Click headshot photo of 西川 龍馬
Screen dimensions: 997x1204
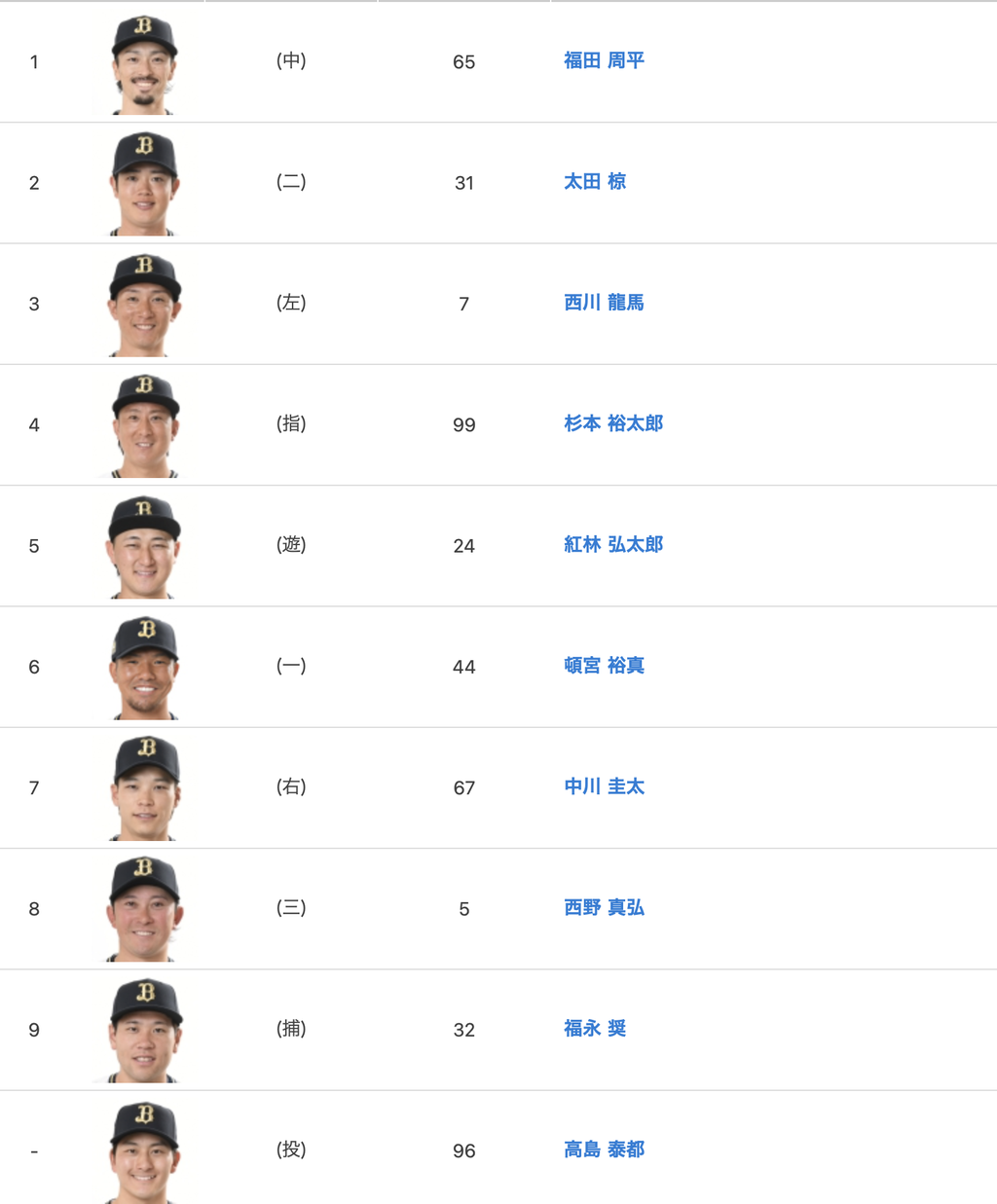(x=144, y=306)
